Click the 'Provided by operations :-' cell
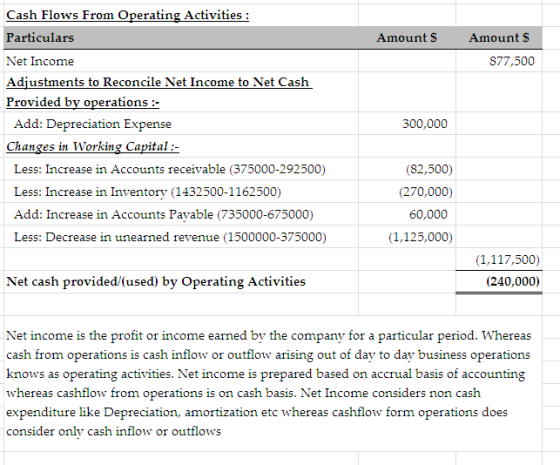This screenshot has width=560, height=465. [x=83, y=102]
